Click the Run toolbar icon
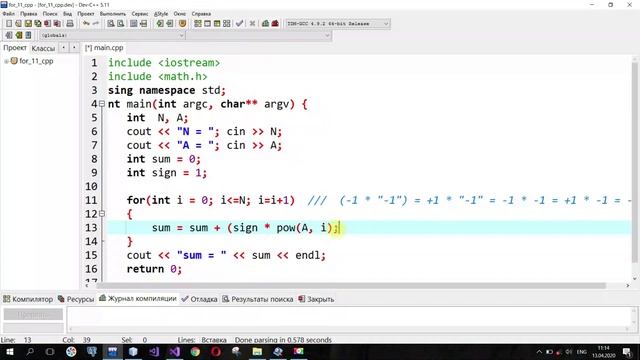Viewport: 640px width, 360px height. click(207, 24)
